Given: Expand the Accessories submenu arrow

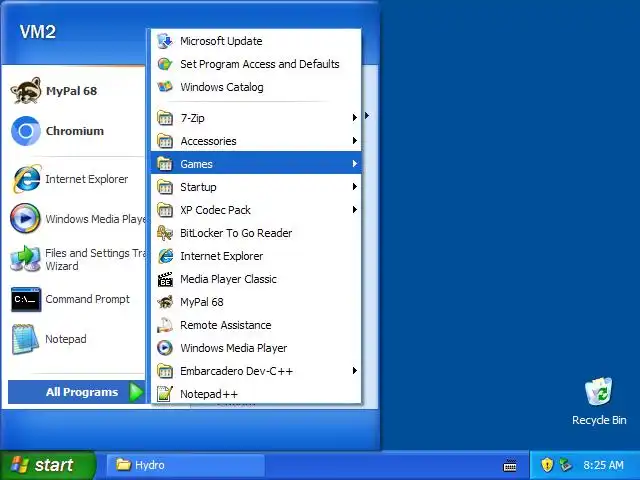Looking at the screenshot, I should coord(355,140).
